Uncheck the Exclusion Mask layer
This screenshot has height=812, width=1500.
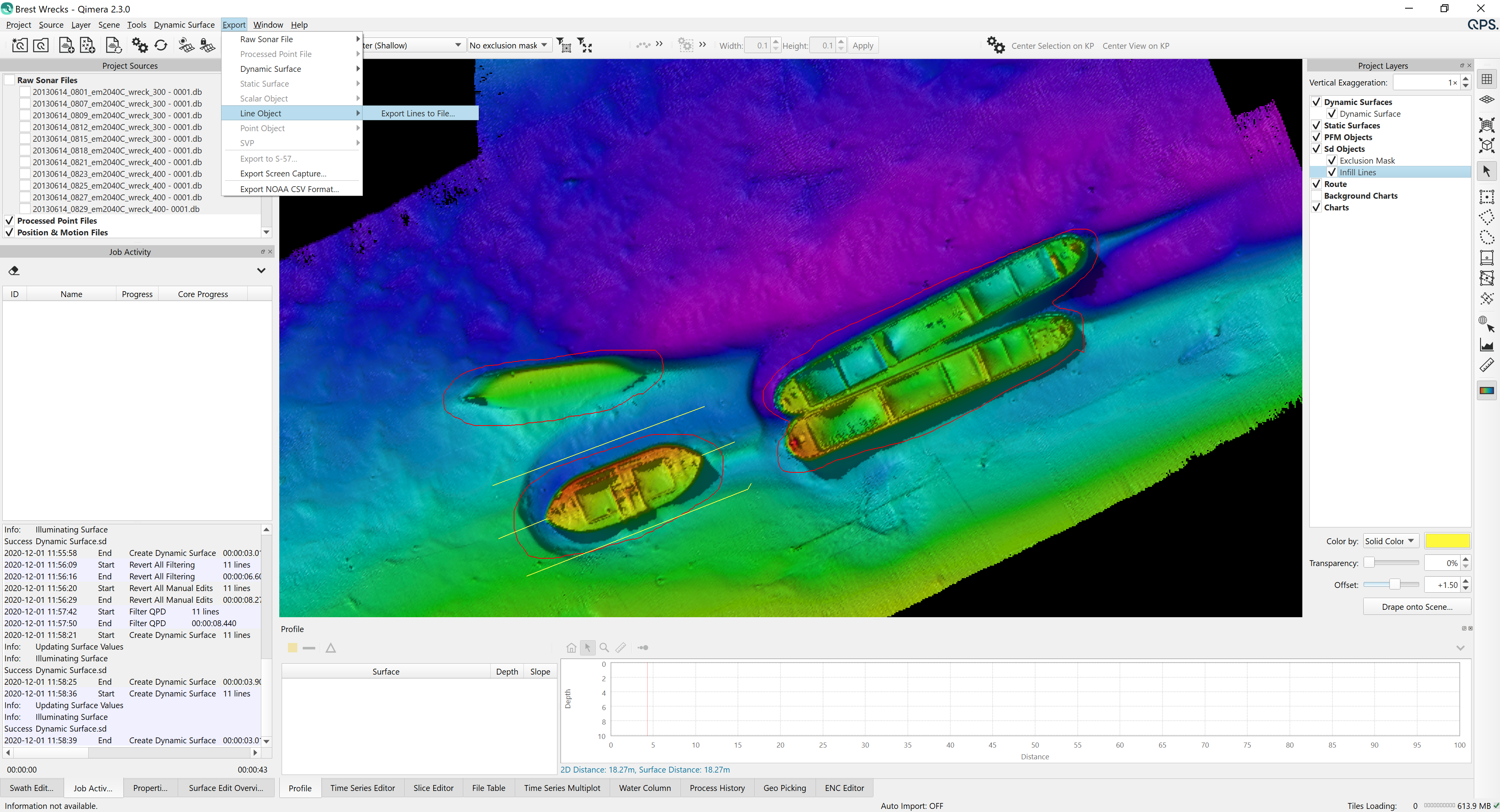[x=1332, y=161]
